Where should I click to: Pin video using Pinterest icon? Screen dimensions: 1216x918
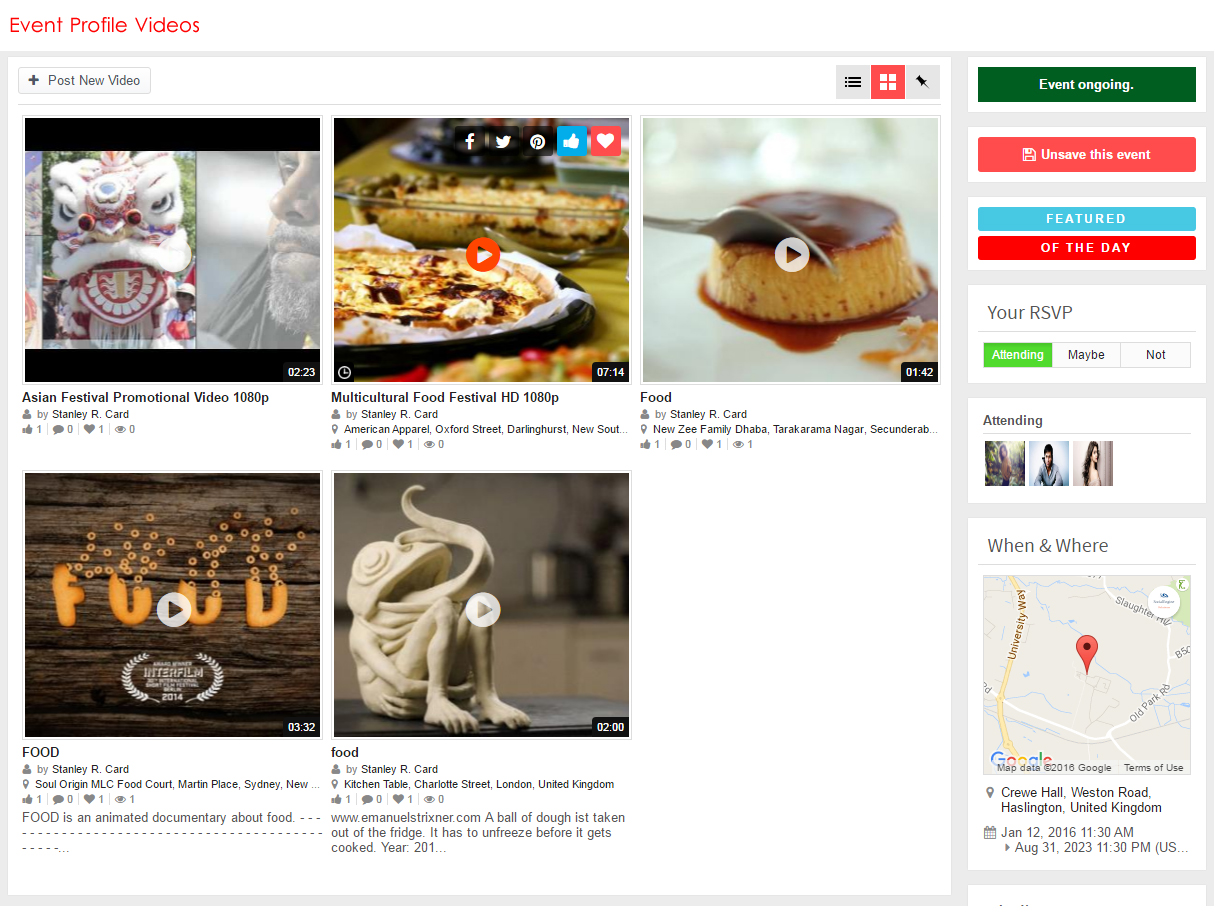(538, 142)
